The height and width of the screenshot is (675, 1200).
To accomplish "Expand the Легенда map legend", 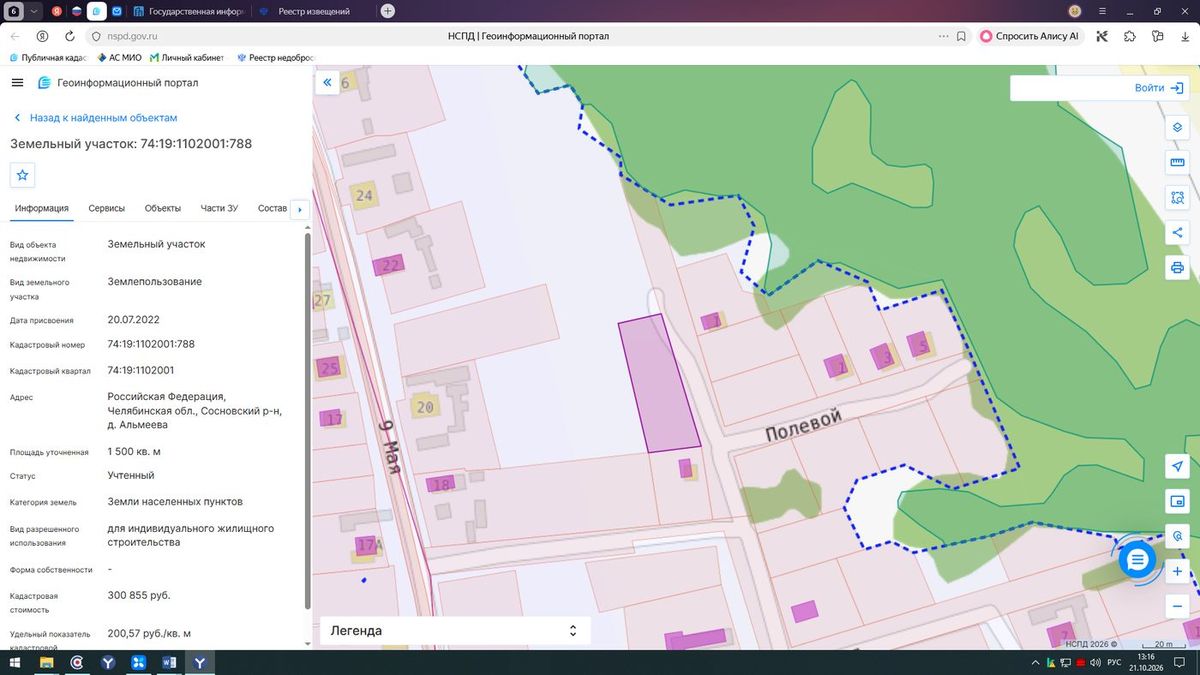I will click(455, 631).
